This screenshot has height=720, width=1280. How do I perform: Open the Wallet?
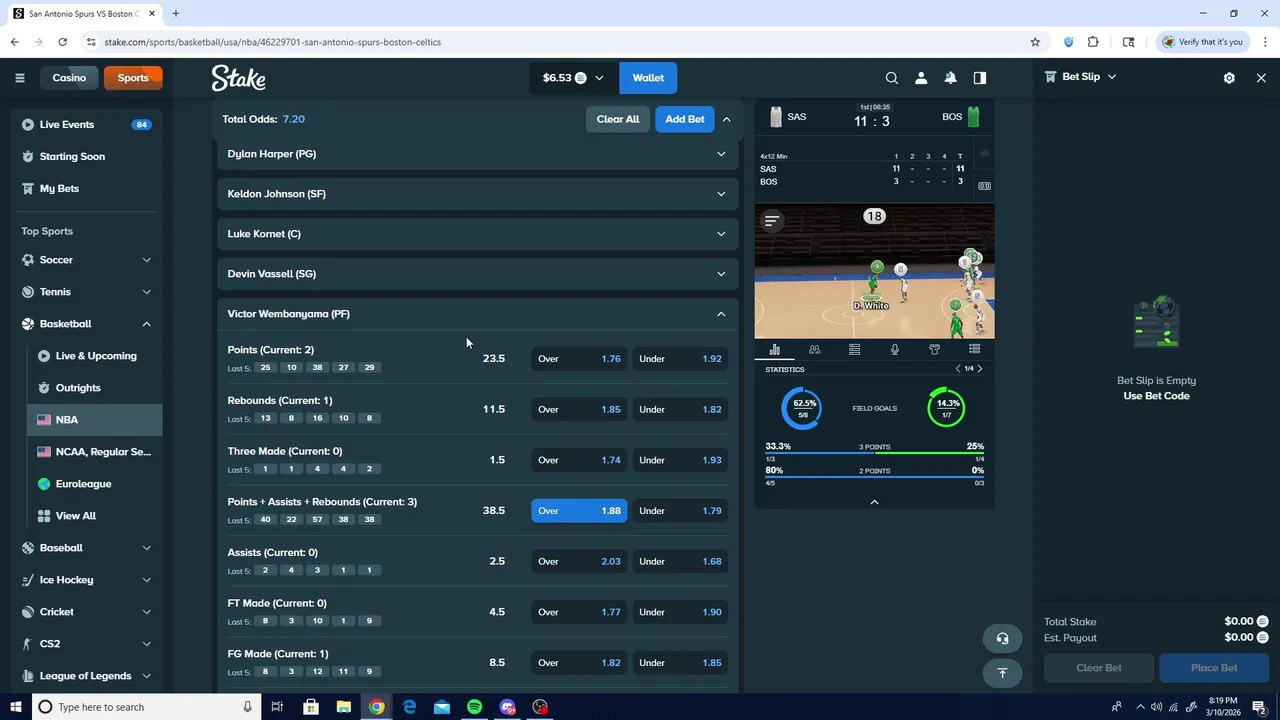(648, 78)
